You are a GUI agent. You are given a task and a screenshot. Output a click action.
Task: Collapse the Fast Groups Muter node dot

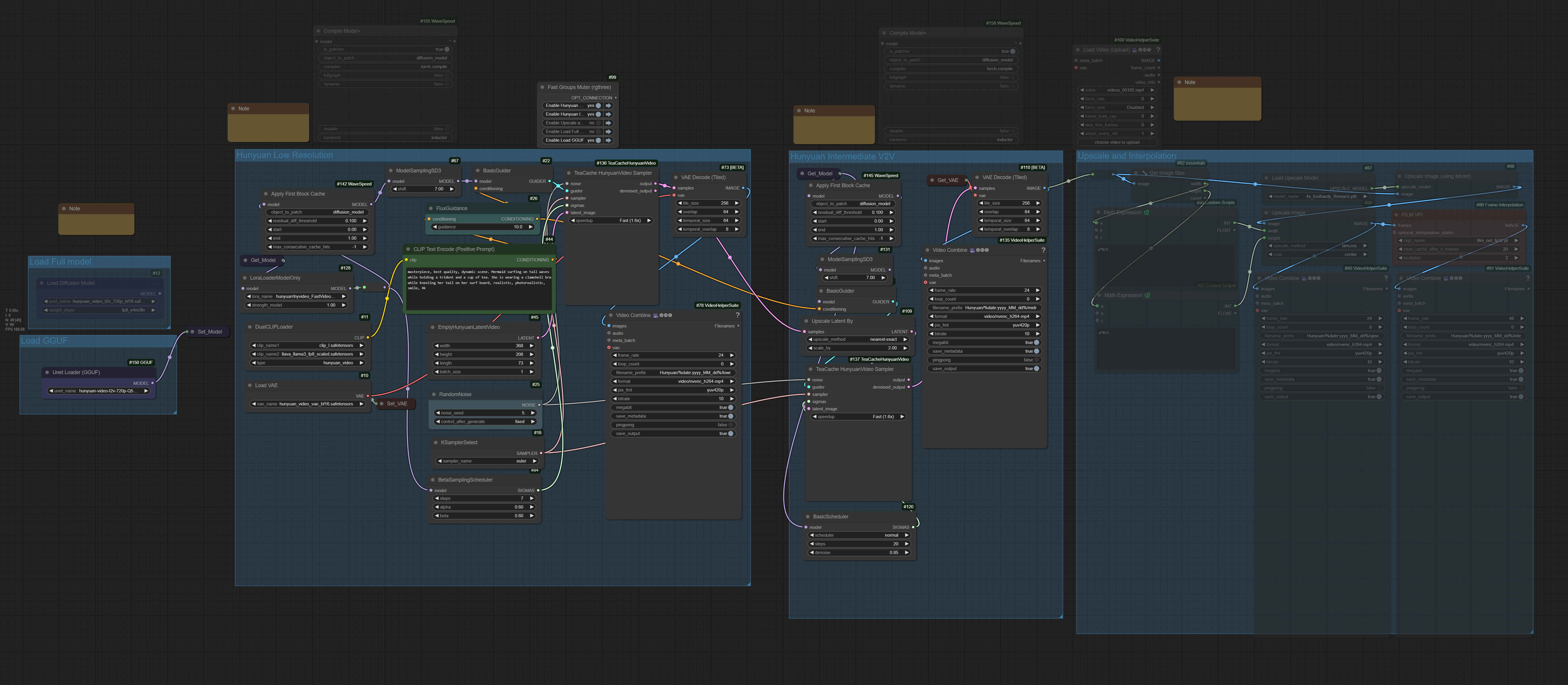(542, 87)
